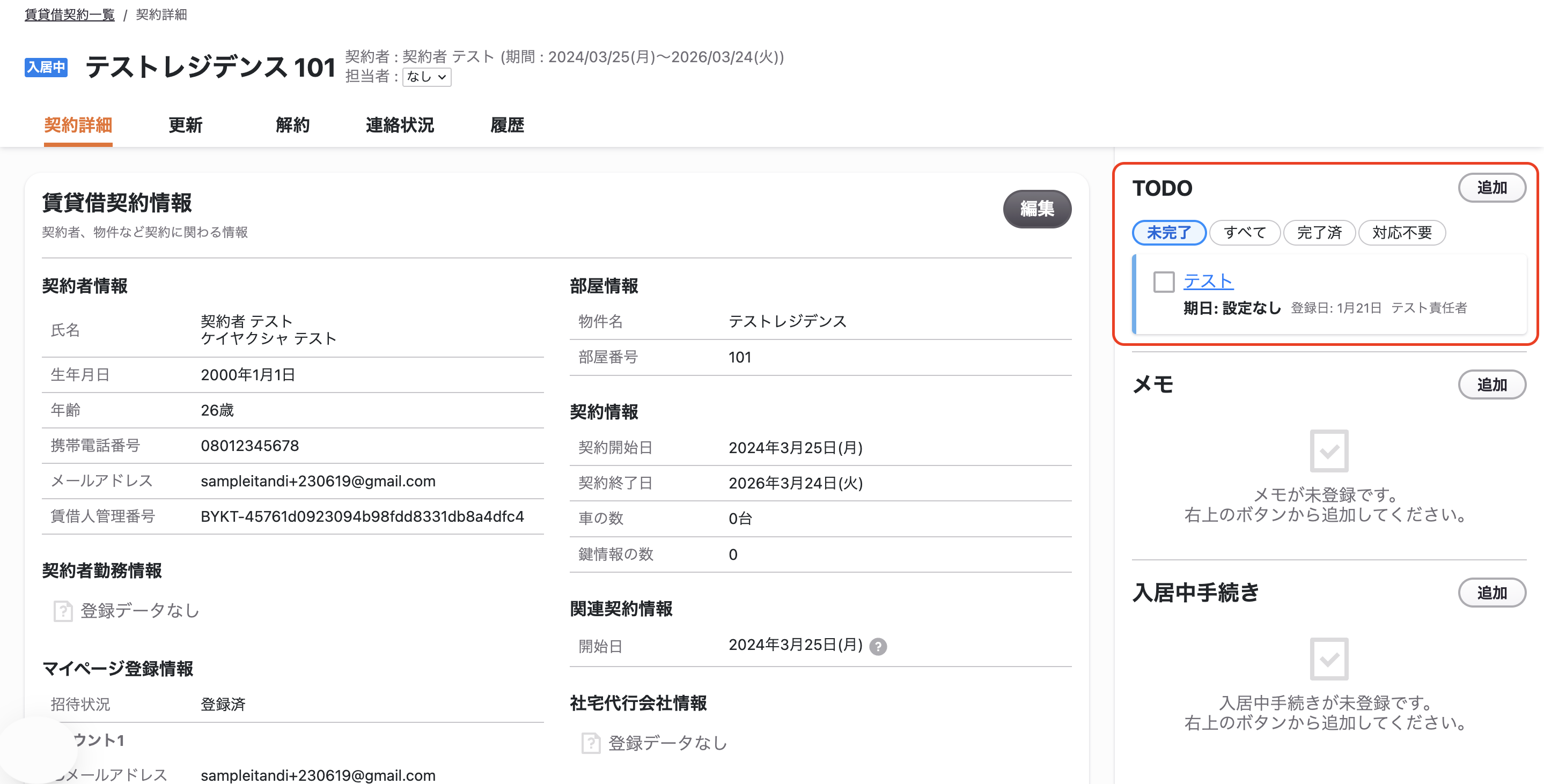Screen dimensions: 1544x784
Task: Open the 履歴 tab
Action: point(507,125)
